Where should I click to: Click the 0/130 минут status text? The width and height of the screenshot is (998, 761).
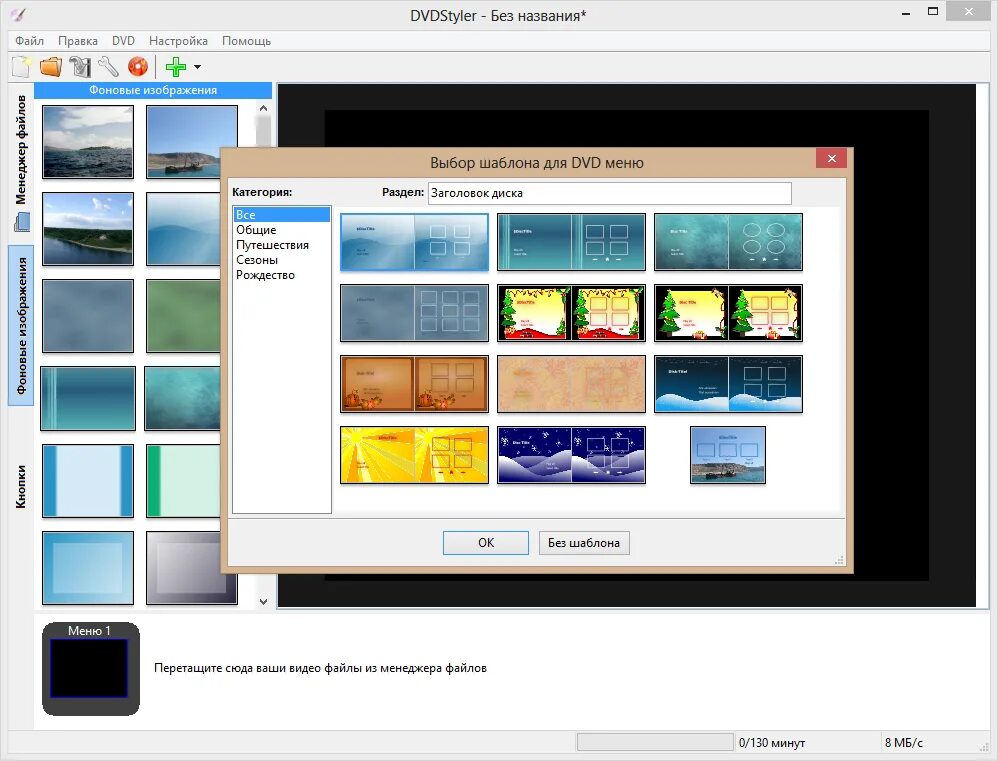click(x=771, y=743)
